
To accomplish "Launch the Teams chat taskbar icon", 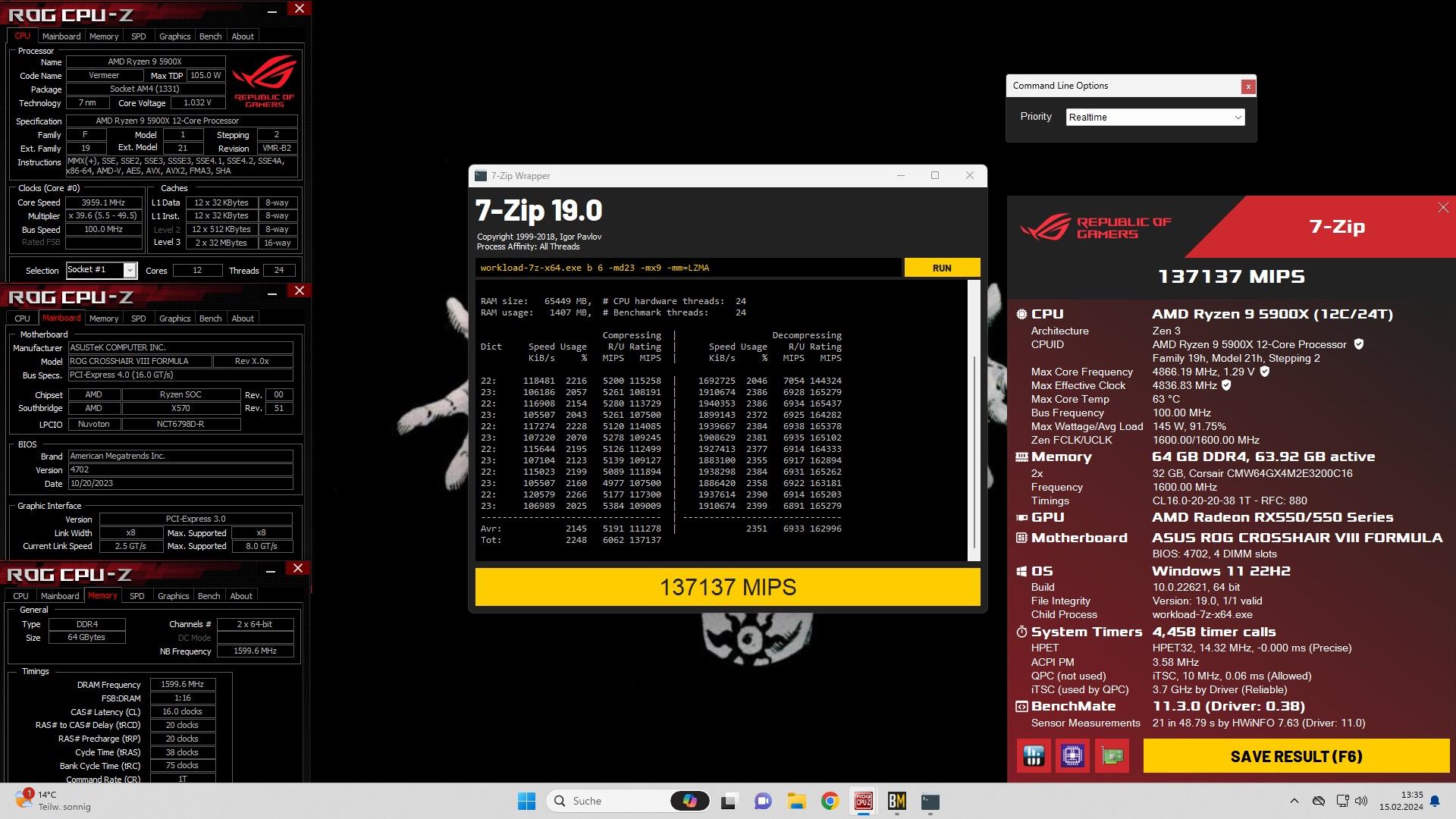I will [x=763, y=801].
